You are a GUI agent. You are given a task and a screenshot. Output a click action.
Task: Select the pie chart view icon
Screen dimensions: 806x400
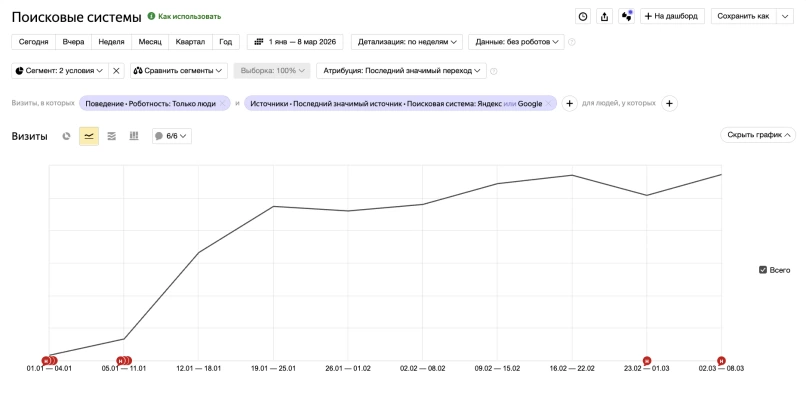click(67, 136)
